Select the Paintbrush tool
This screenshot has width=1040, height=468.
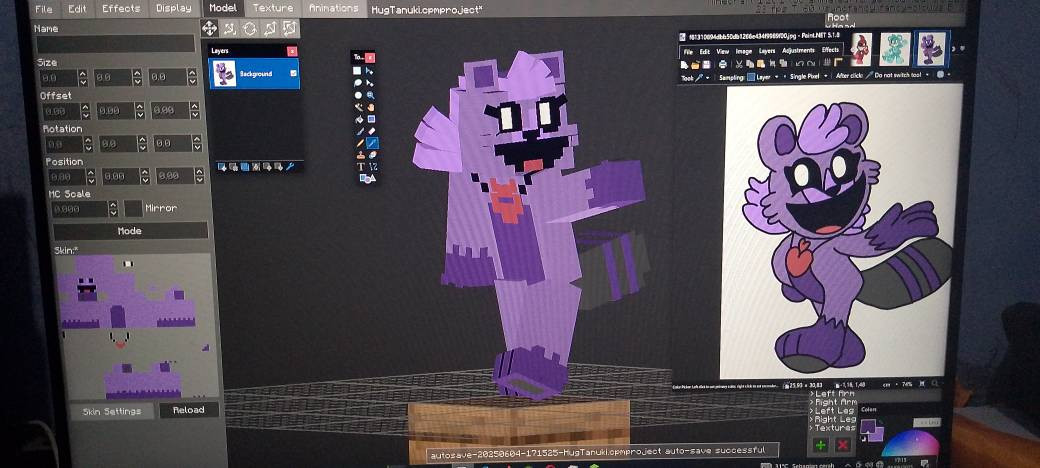coord(358,131)
